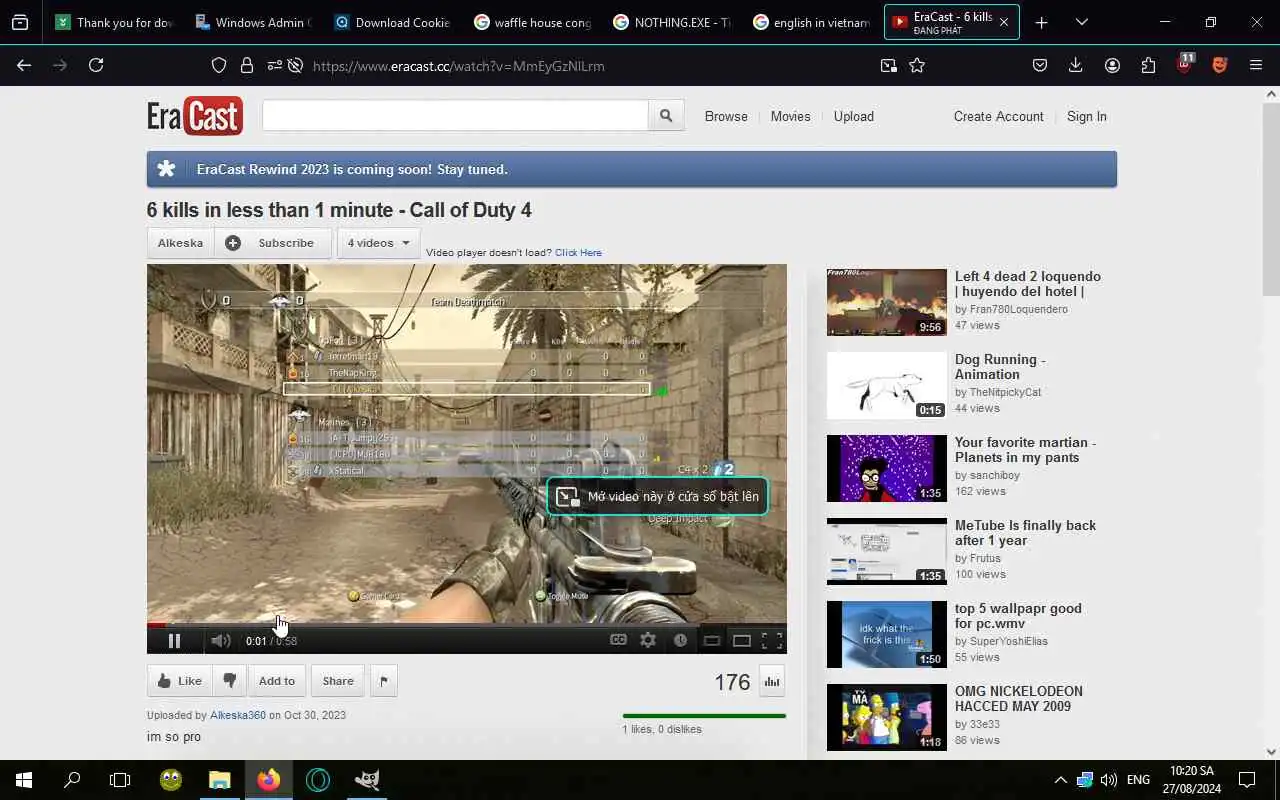Viewport: 1280px width, 800px height.
Task: Open 'MeTube Is finally back' video title
Action: pyautogui.click(x=1025, y=533)
